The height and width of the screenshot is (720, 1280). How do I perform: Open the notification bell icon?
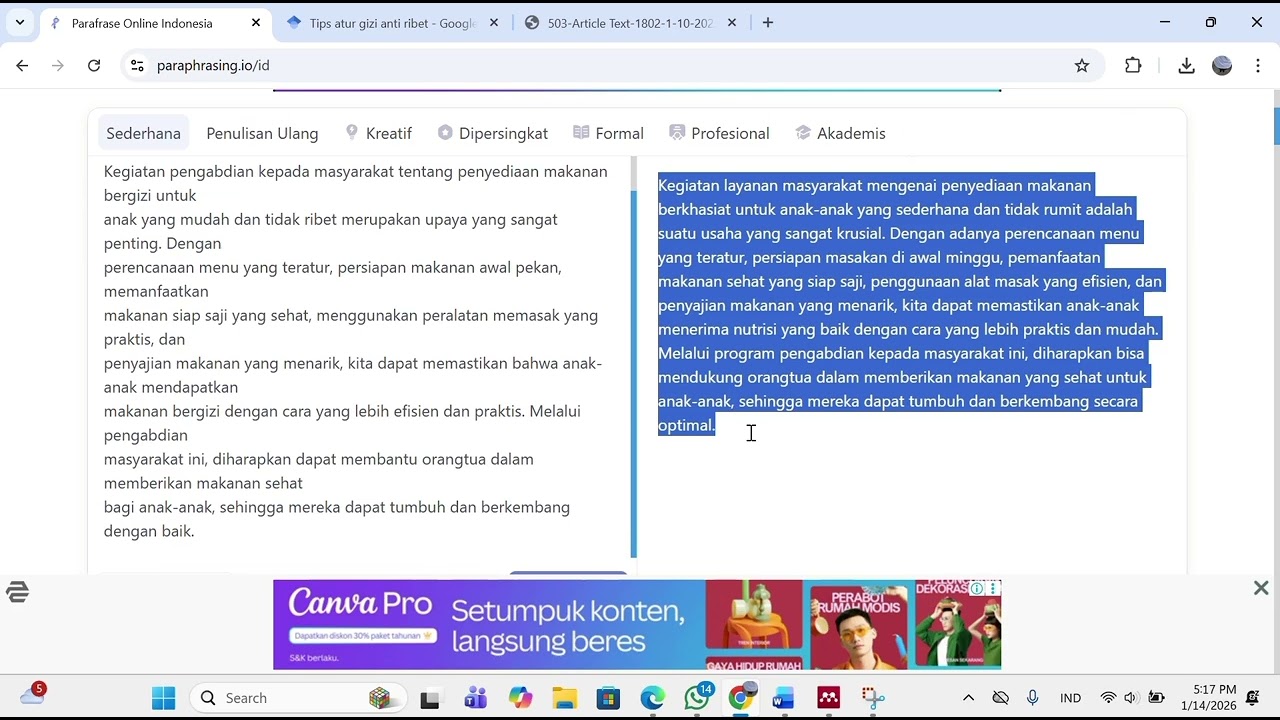[x=1253, y=698]
